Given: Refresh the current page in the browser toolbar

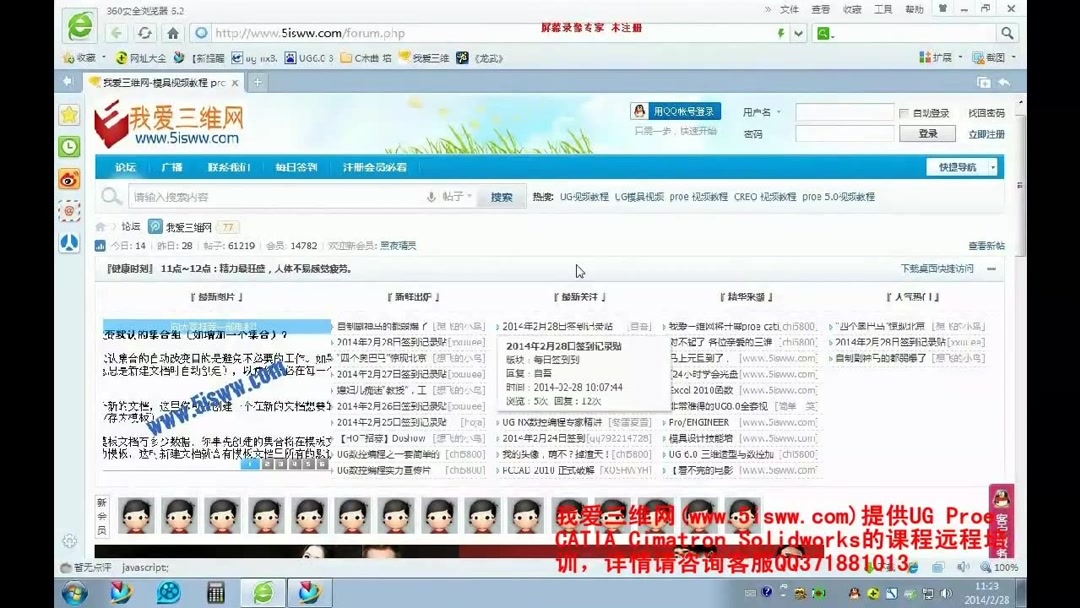Looking at the screenshot, I should tap(146, 33).
